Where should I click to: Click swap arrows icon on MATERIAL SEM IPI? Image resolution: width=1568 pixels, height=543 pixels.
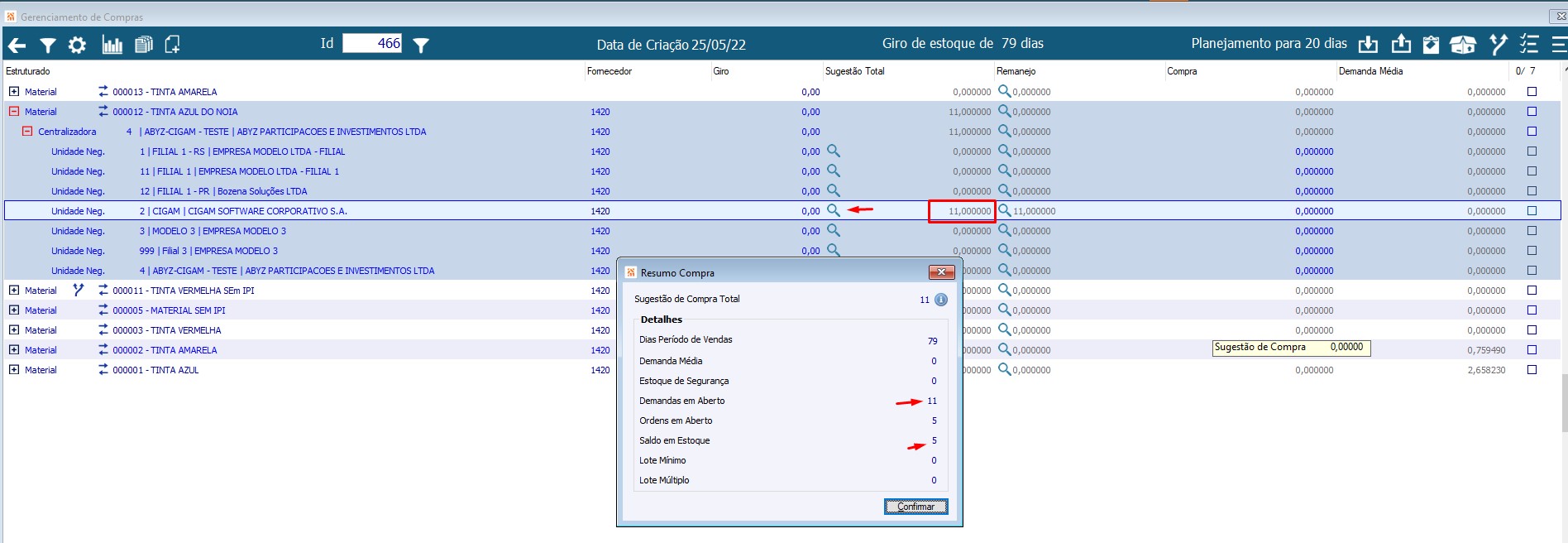[x=103, y=310]
